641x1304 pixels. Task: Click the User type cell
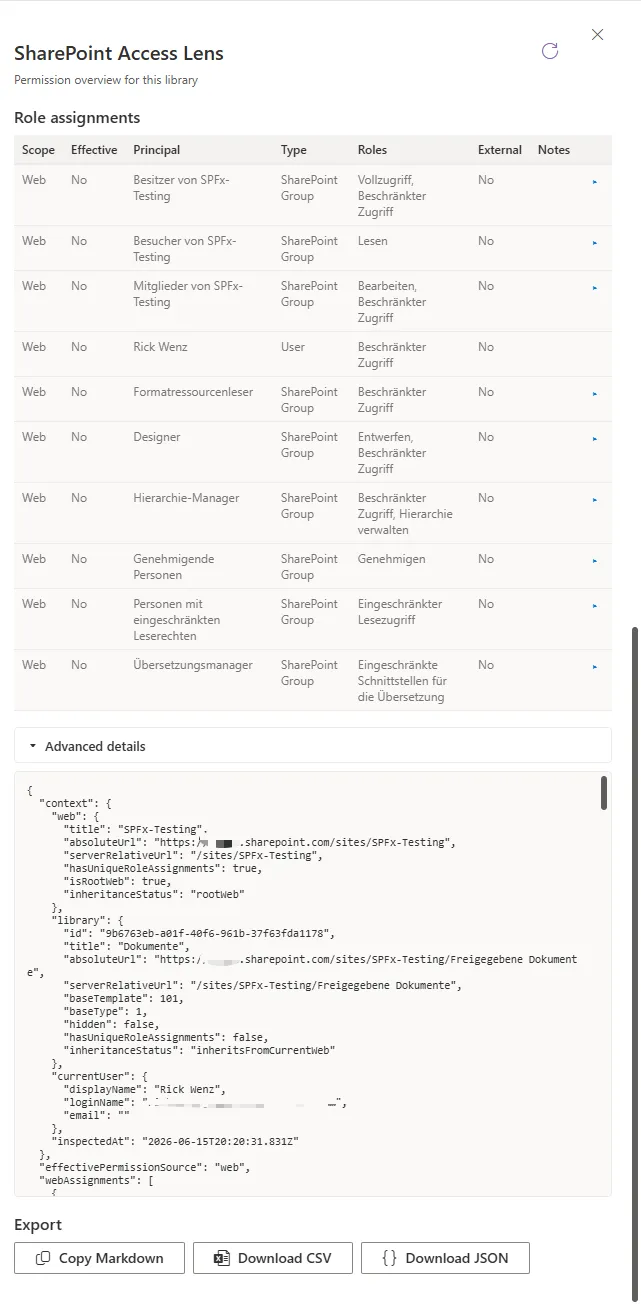(x=293, y=347)
